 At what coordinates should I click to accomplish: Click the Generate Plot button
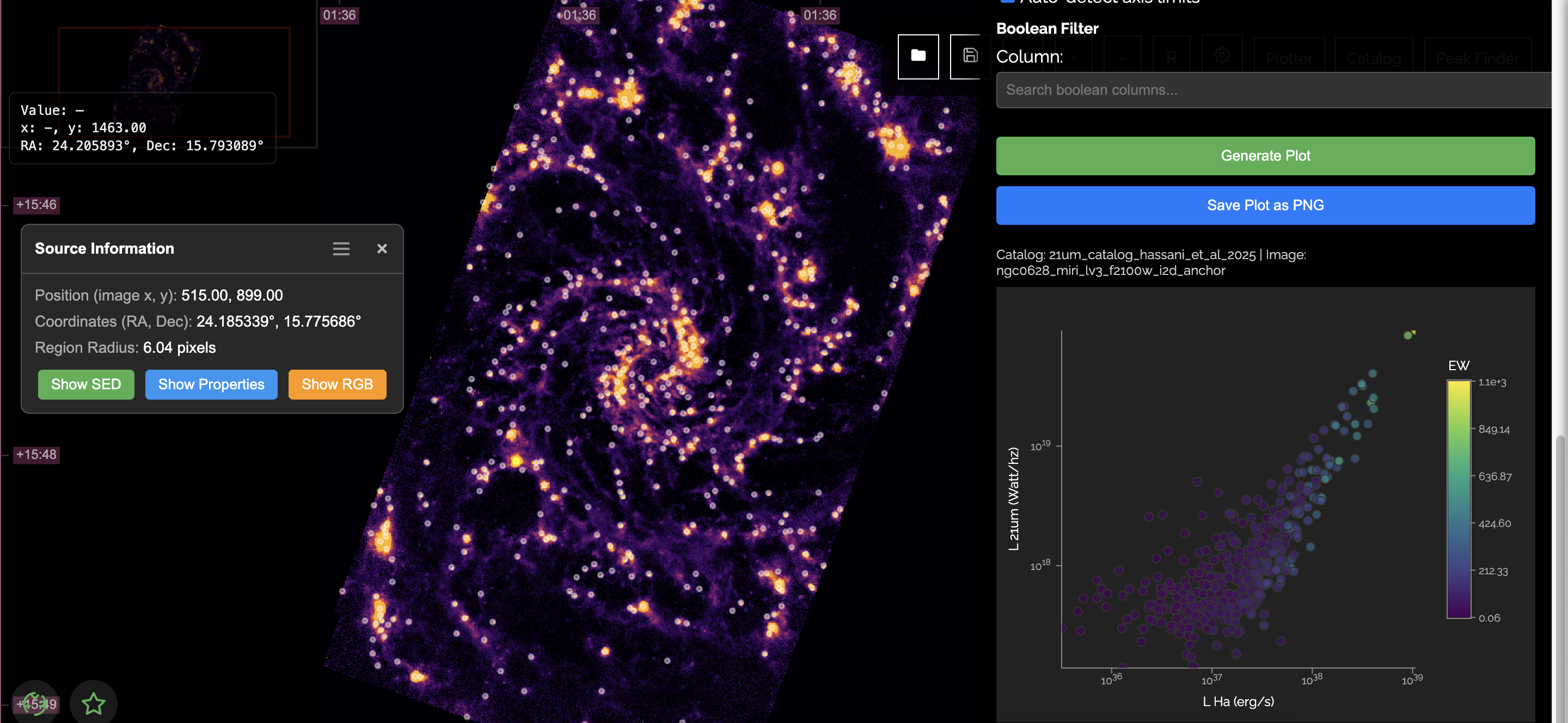point(1265,156)
